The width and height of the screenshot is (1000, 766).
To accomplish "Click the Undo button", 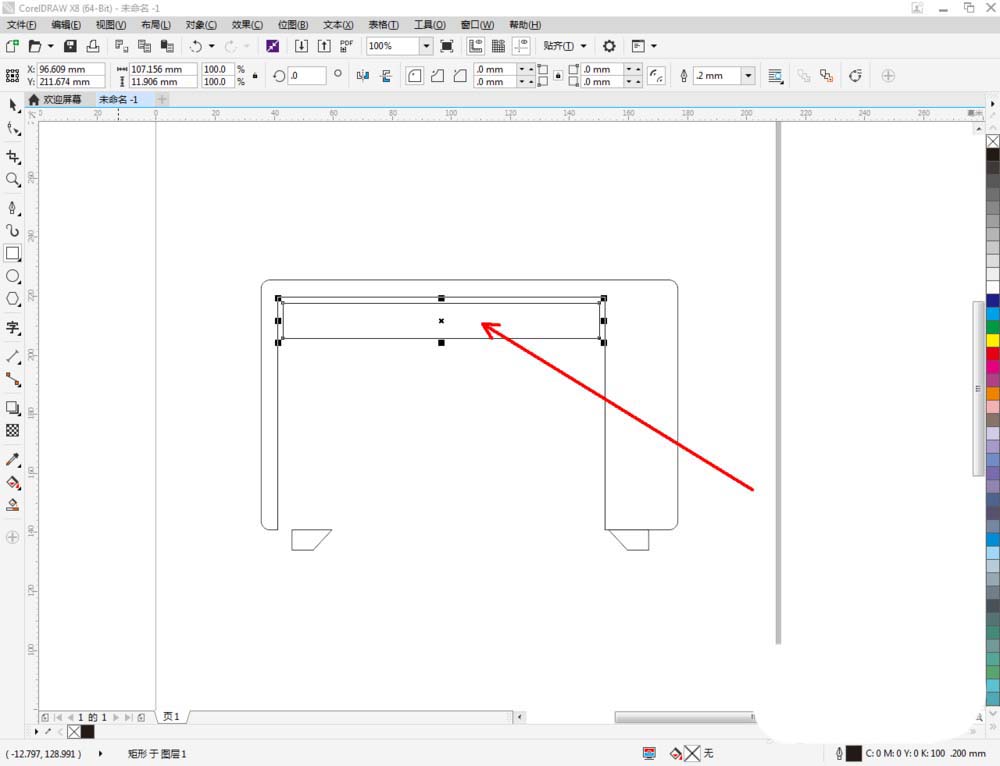I will [x=196, y=46].
